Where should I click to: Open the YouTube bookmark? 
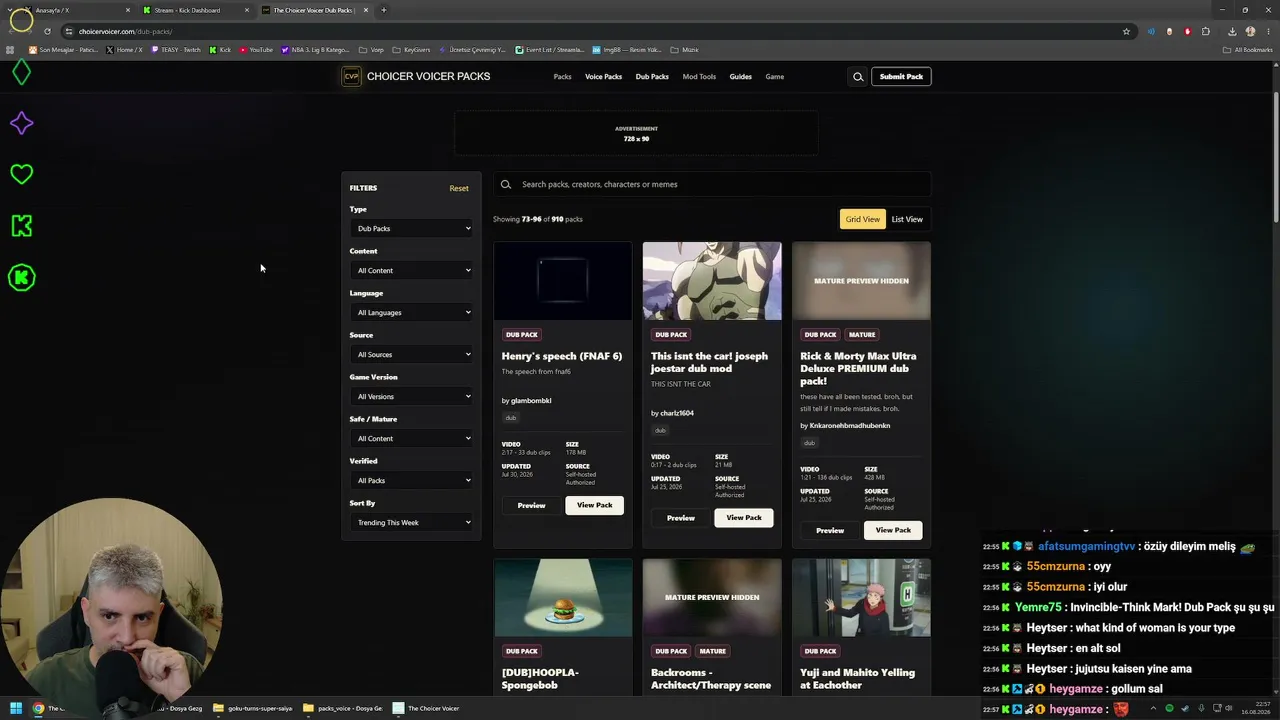(257, 49)
